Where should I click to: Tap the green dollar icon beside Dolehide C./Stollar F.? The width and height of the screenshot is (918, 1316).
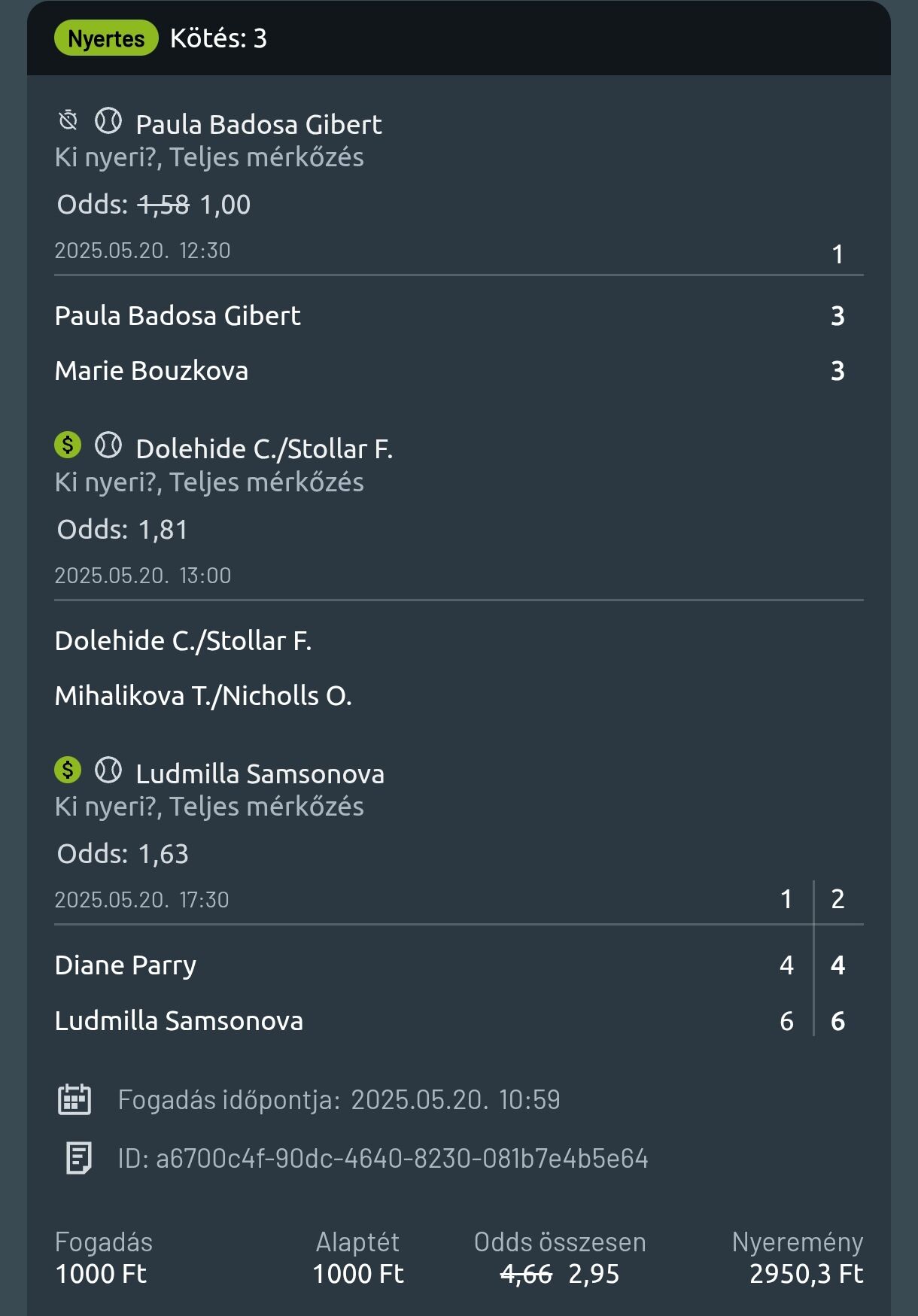click(x=68, y=445)
